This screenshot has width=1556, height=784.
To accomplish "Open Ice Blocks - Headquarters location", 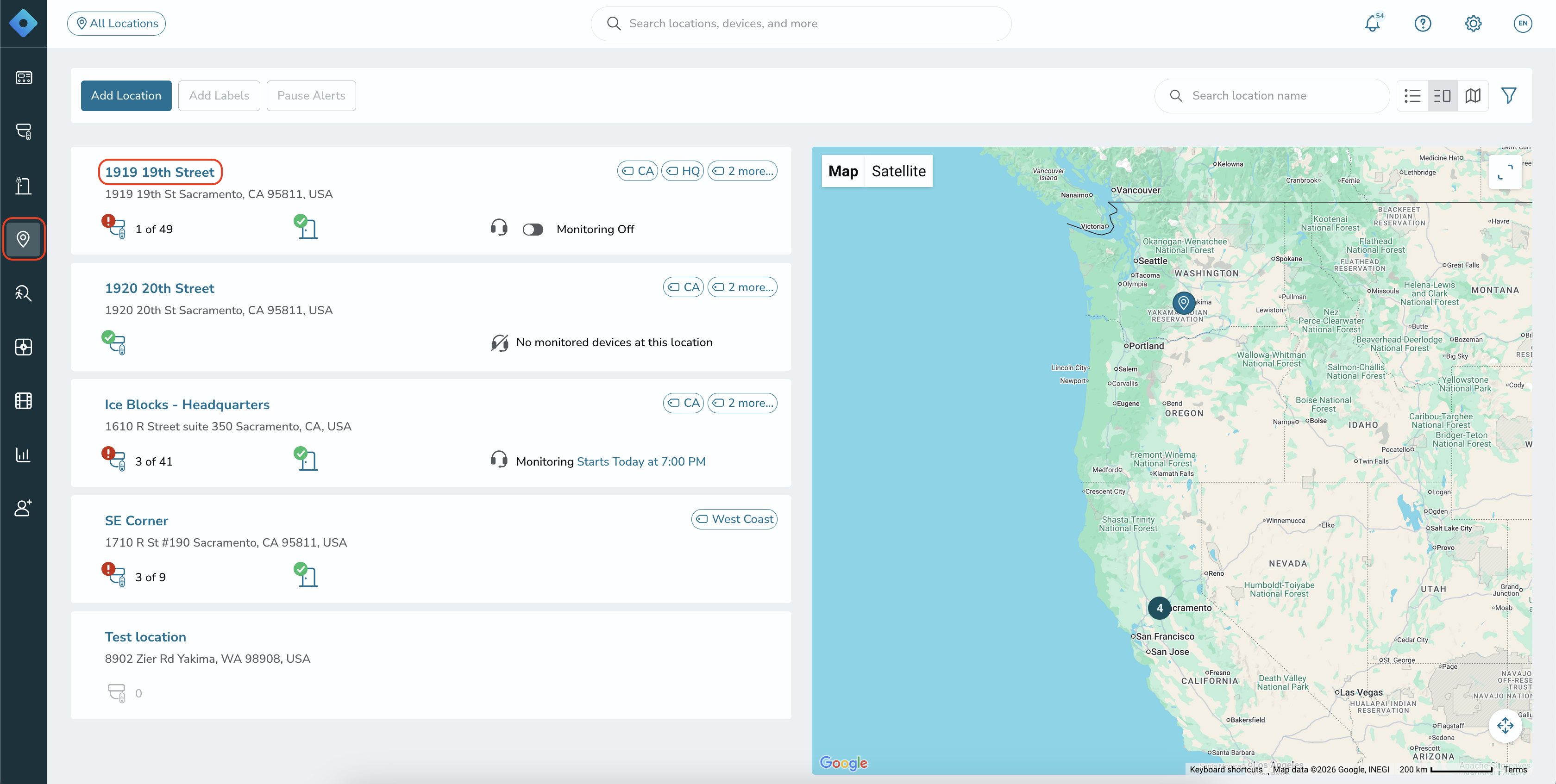I will [187, 404].
